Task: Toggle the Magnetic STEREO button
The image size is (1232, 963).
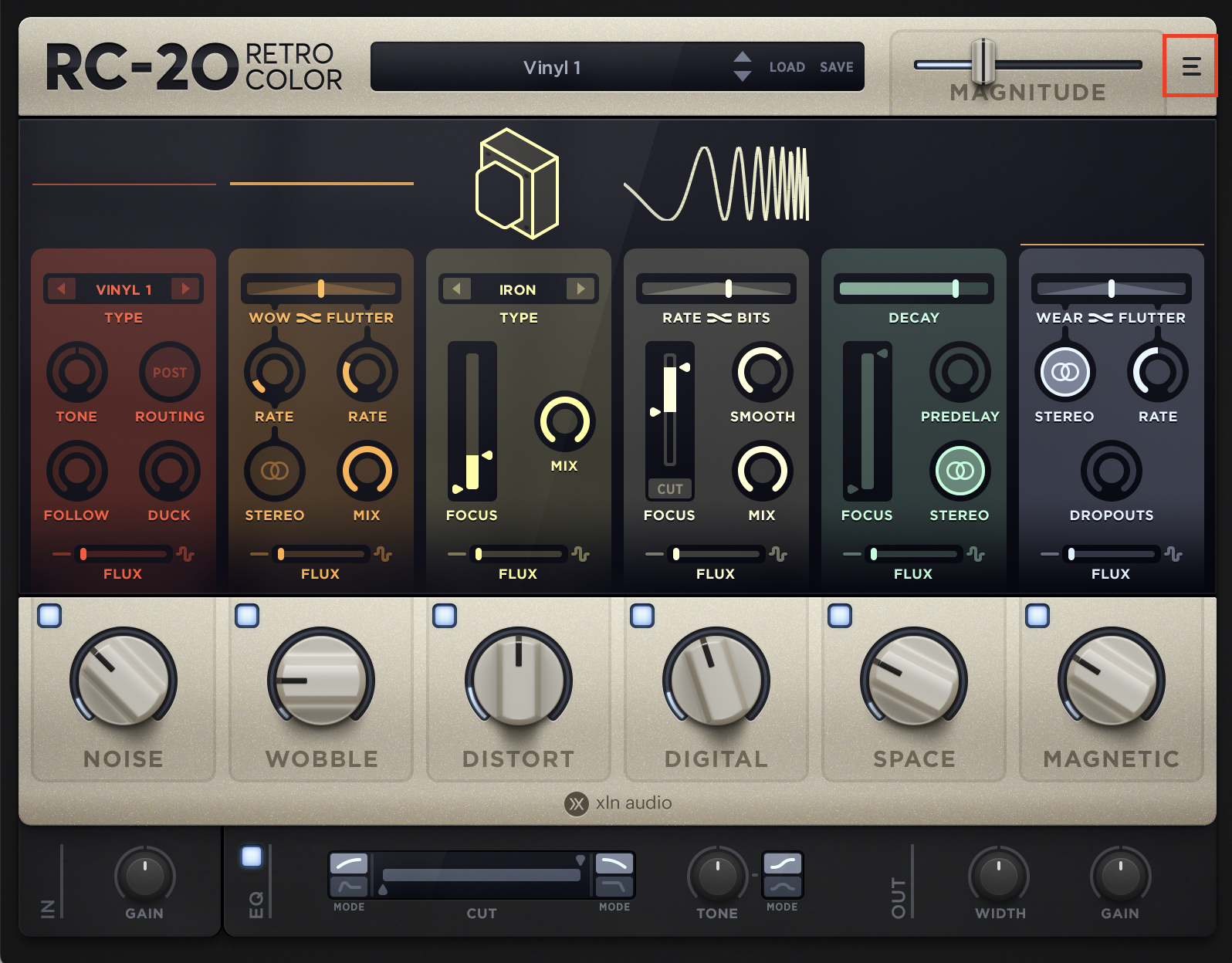Action: [1064, 372]
